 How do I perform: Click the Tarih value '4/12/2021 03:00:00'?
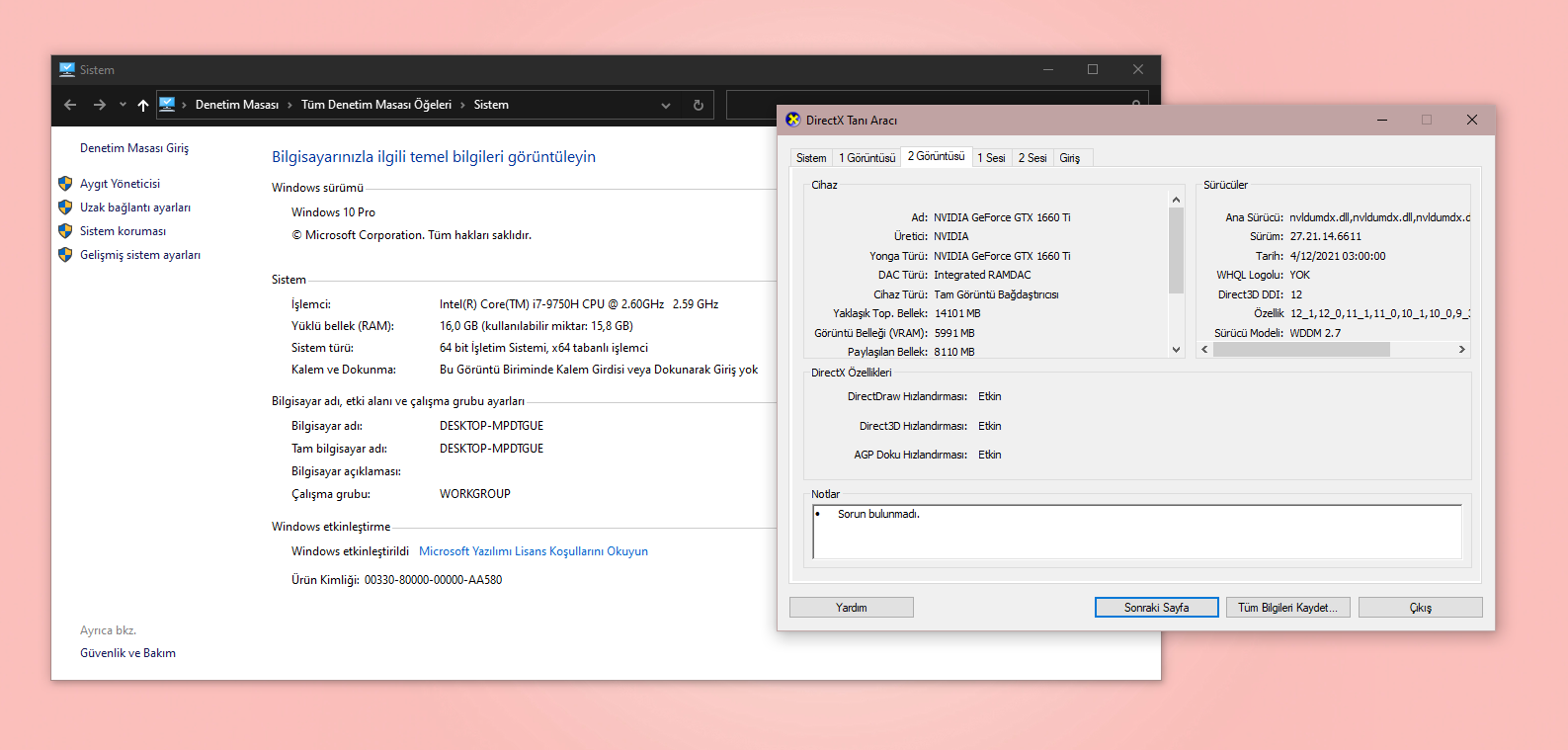coord(1338,256)
